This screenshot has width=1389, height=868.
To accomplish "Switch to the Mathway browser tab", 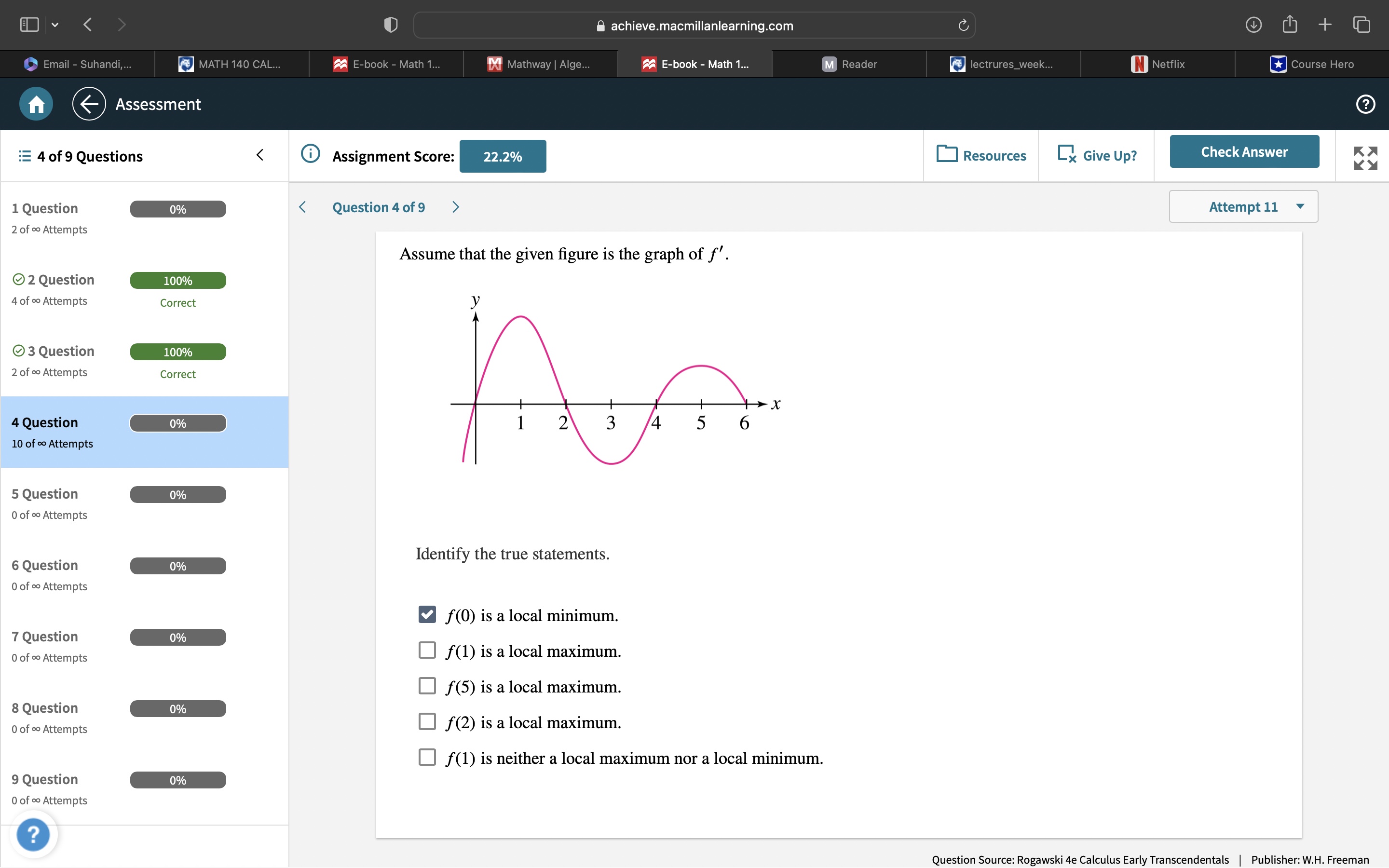I will click(x=540, y=64).
